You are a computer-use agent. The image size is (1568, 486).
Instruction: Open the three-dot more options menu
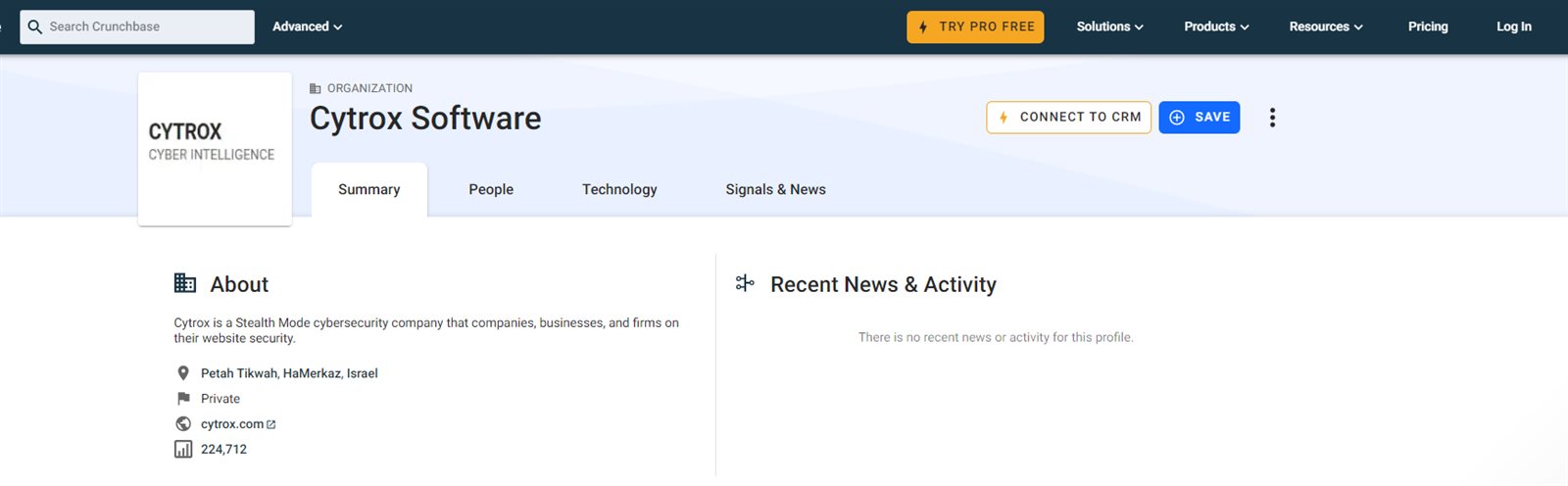coord(1272,118)
